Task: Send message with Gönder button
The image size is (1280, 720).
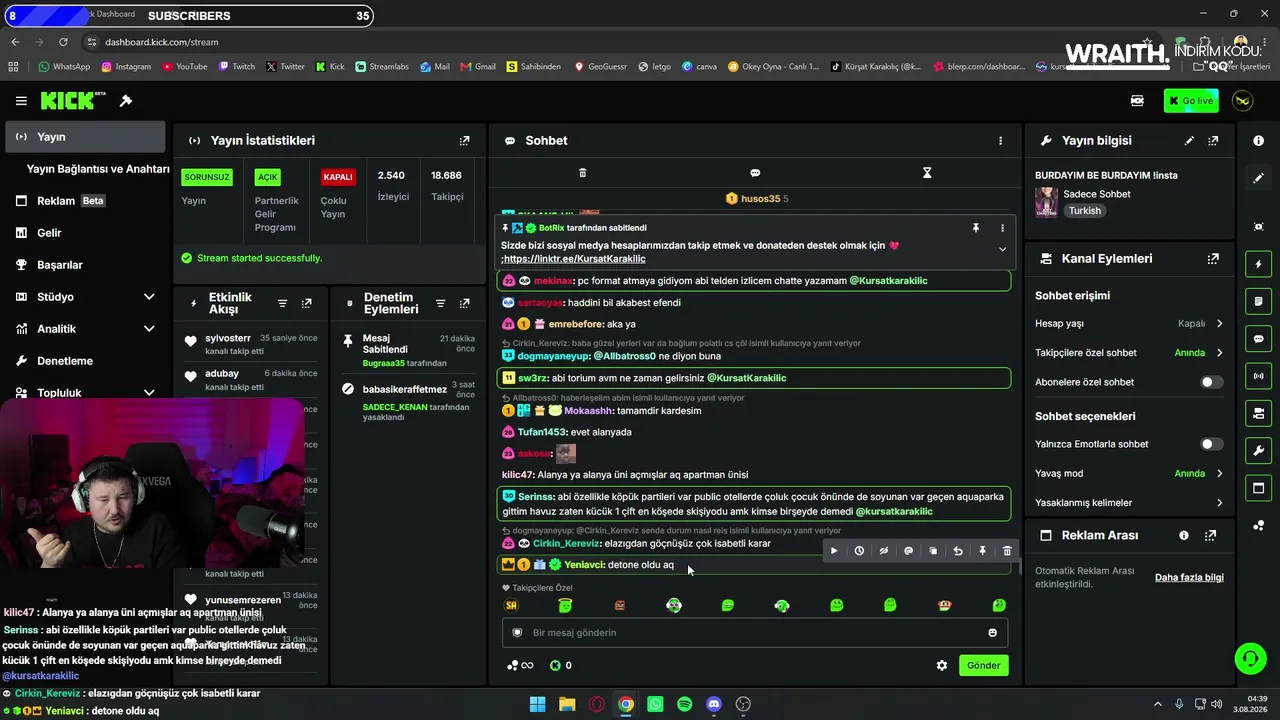Action: (983, 666)
